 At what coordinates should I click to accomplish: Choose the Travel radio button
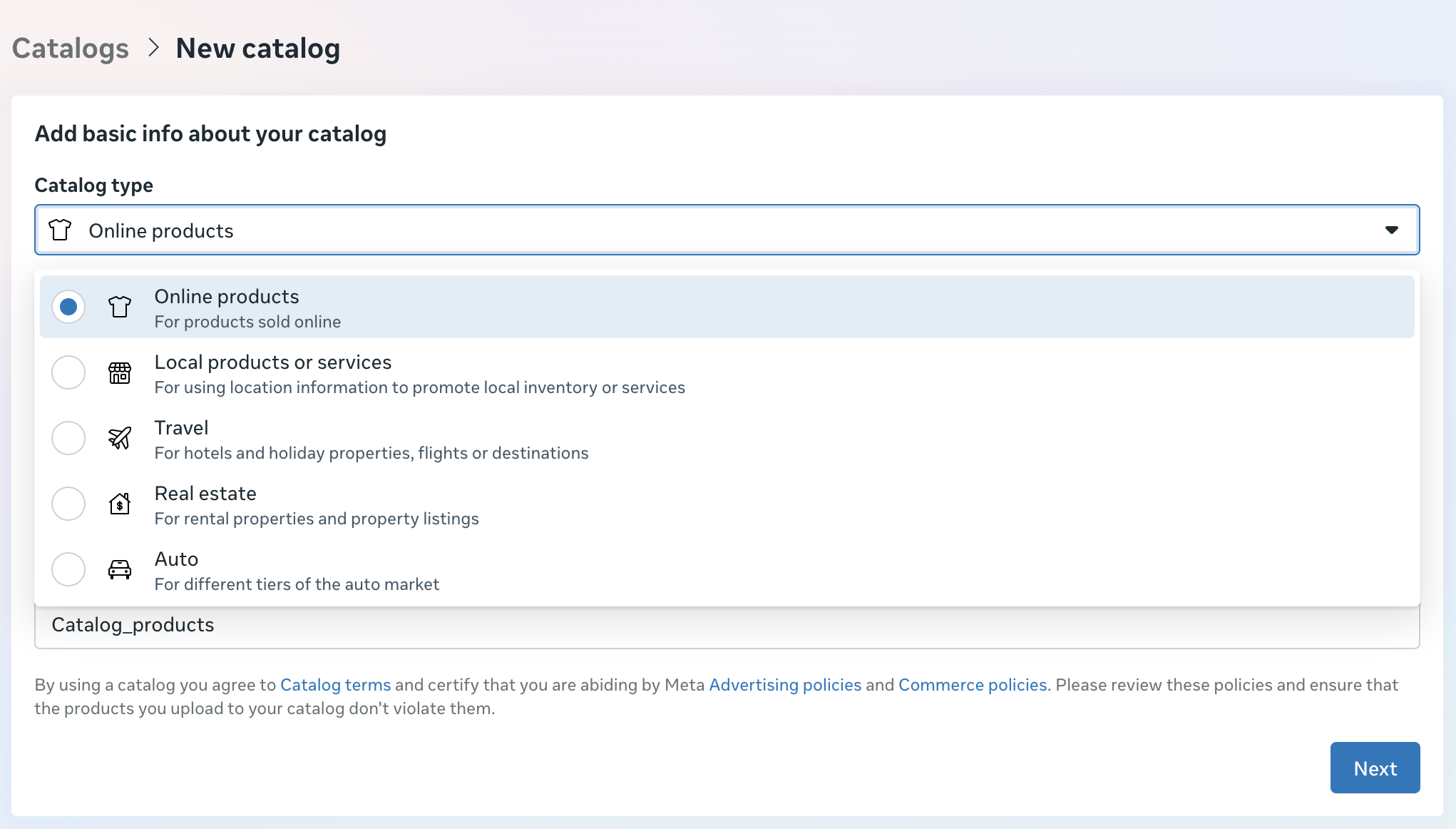pos(68,438)
